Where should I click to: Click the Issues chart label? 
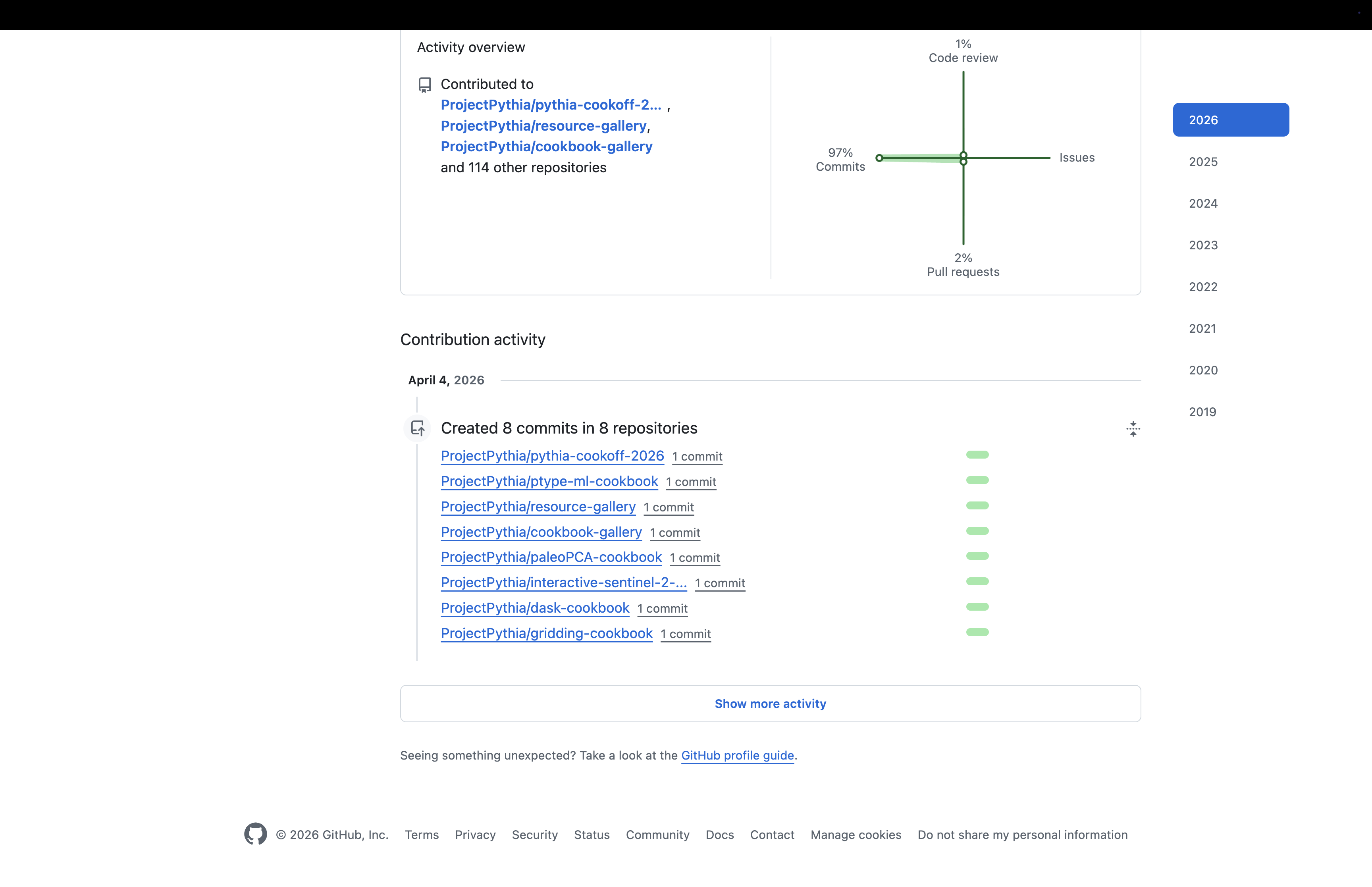tap(1077, 157)
